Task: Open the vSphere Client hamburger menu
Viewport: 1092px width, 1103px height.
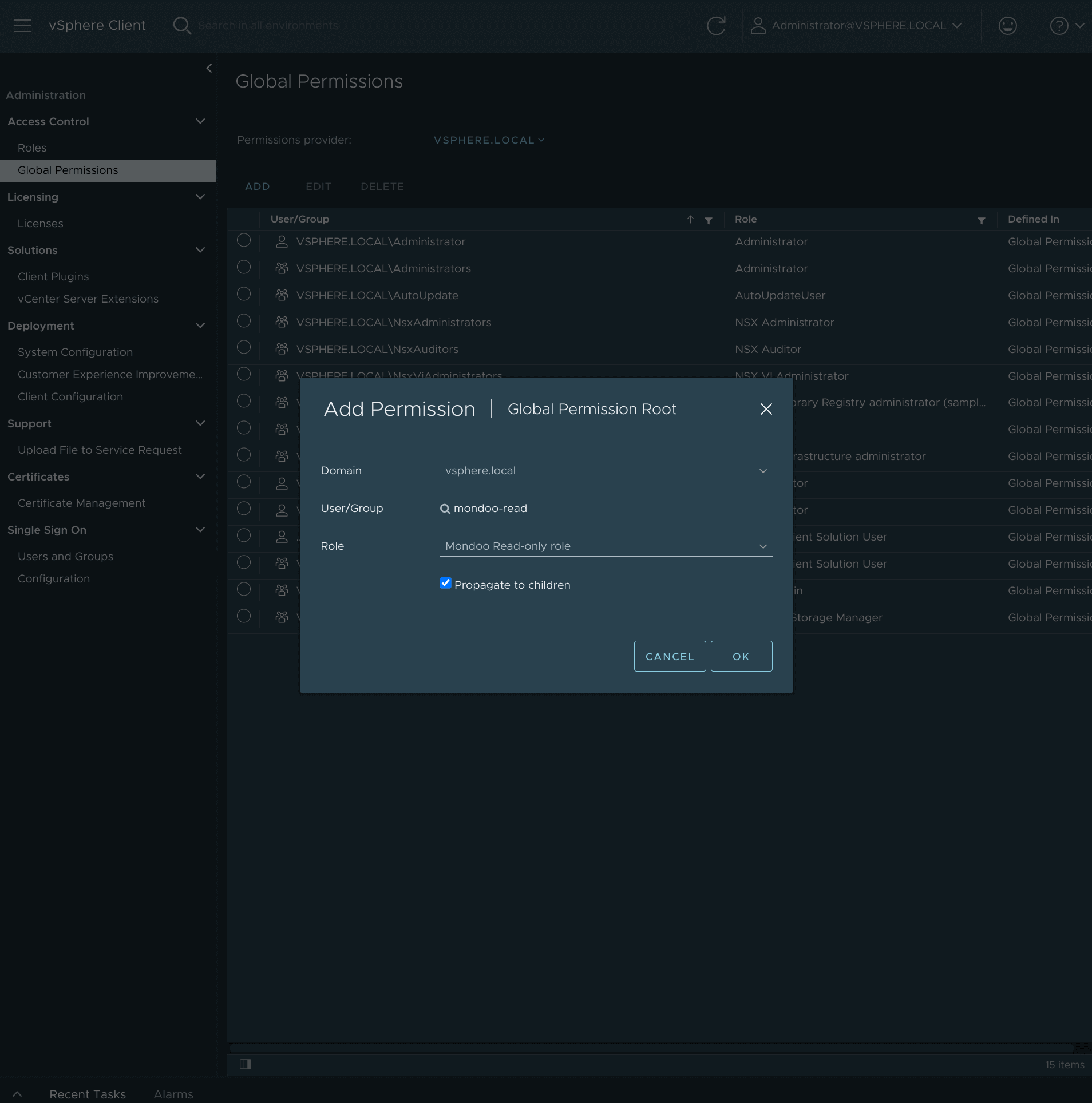Action: (23, 25)
